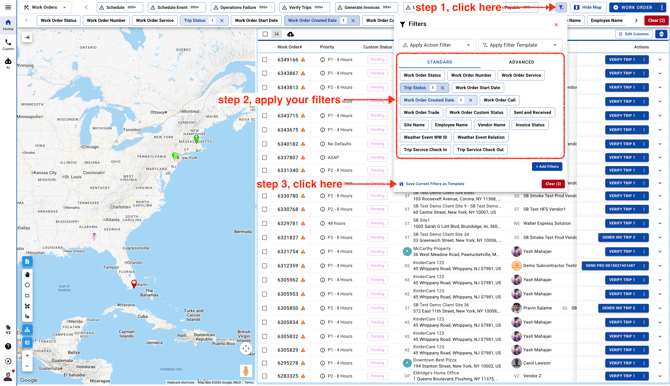Go to Home in the sidebar

[x=8, y=24]
